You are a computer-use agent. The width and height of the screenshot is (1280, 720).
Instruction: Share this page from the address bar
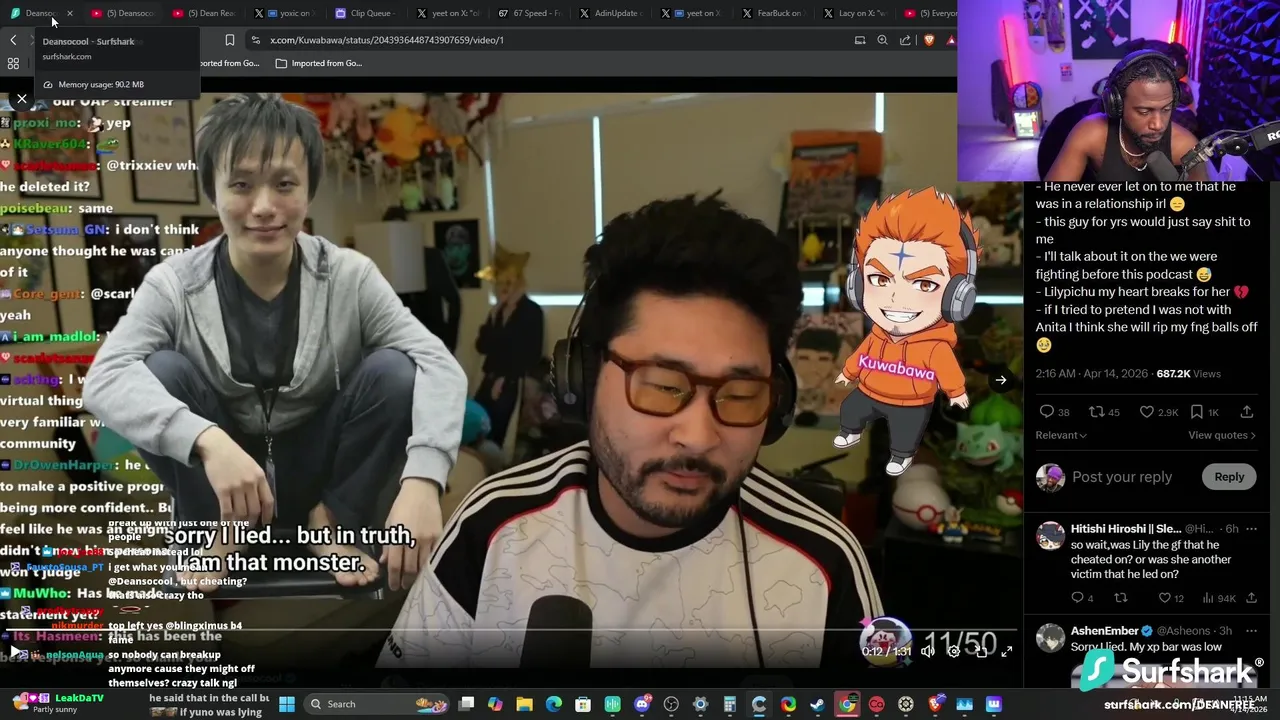pyautogui.click(x=905, y=40)
